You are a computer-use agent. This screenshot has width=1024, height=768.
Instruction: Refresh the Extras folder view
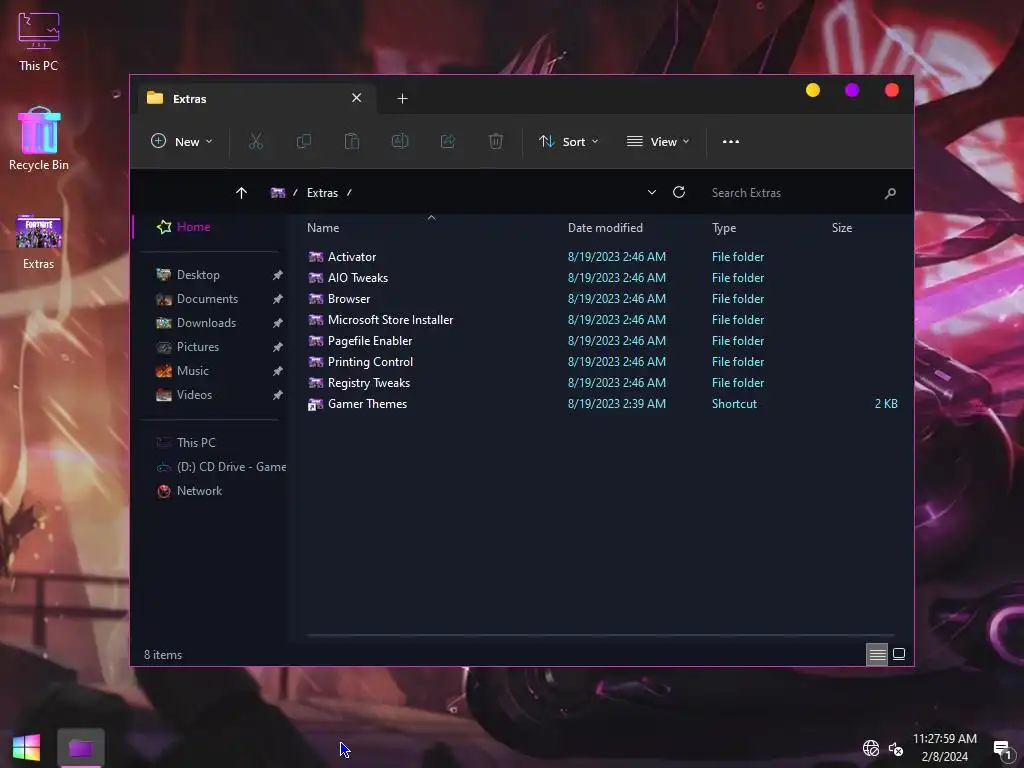tap(679, 192)
